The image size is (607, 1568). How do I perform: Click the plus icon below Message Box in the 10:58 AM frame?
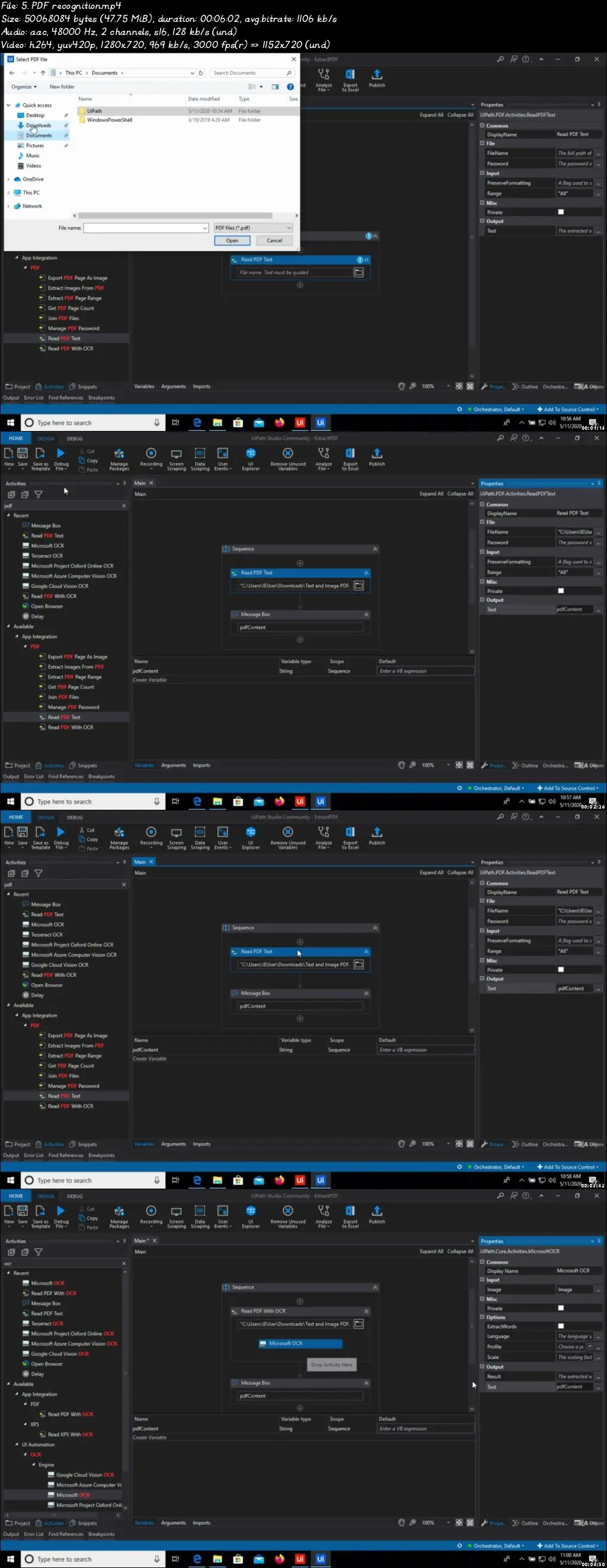click(299, 1018)
